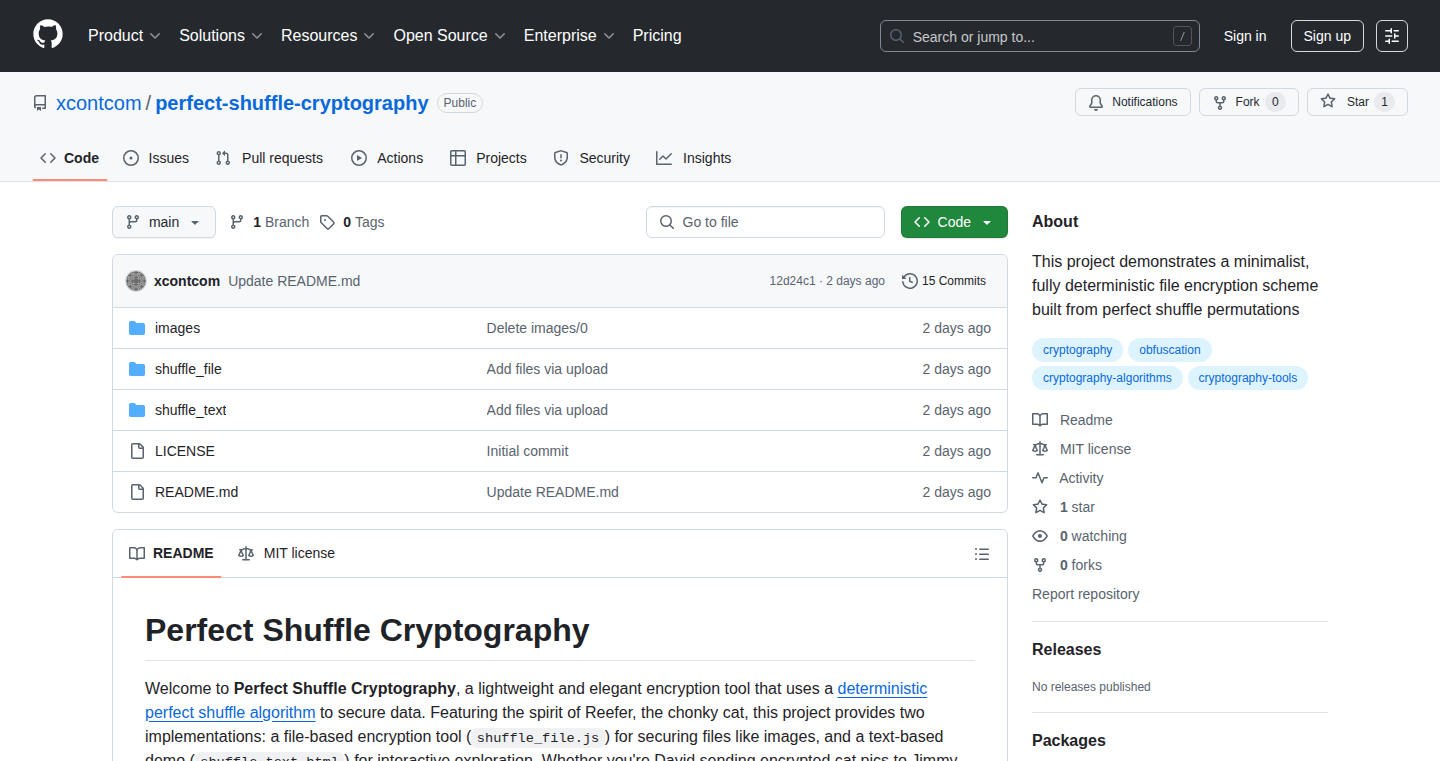Screen dimensions: 1440x761
Task: Open the Insights tab
Action: tap(694, 158)
